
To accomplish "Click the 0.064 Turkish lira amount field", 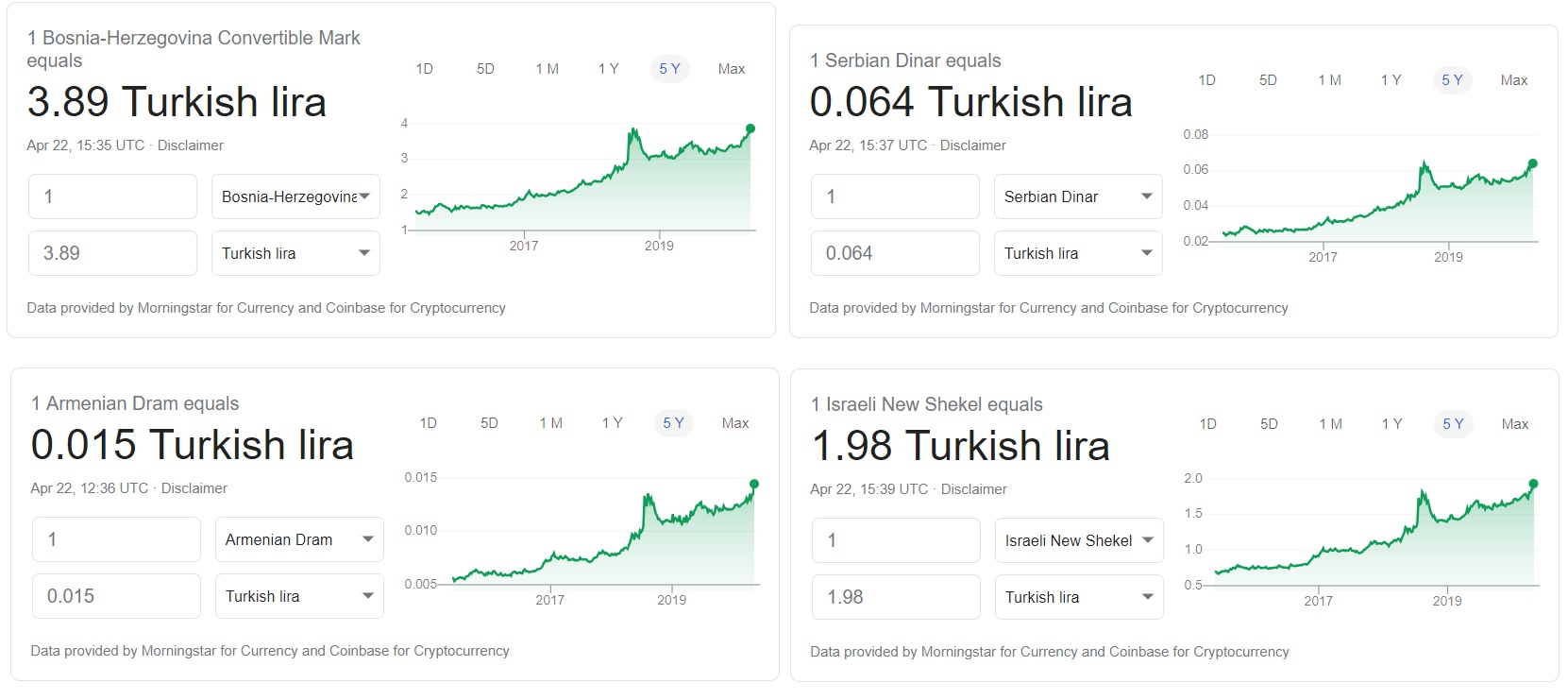I will (895, 253).
